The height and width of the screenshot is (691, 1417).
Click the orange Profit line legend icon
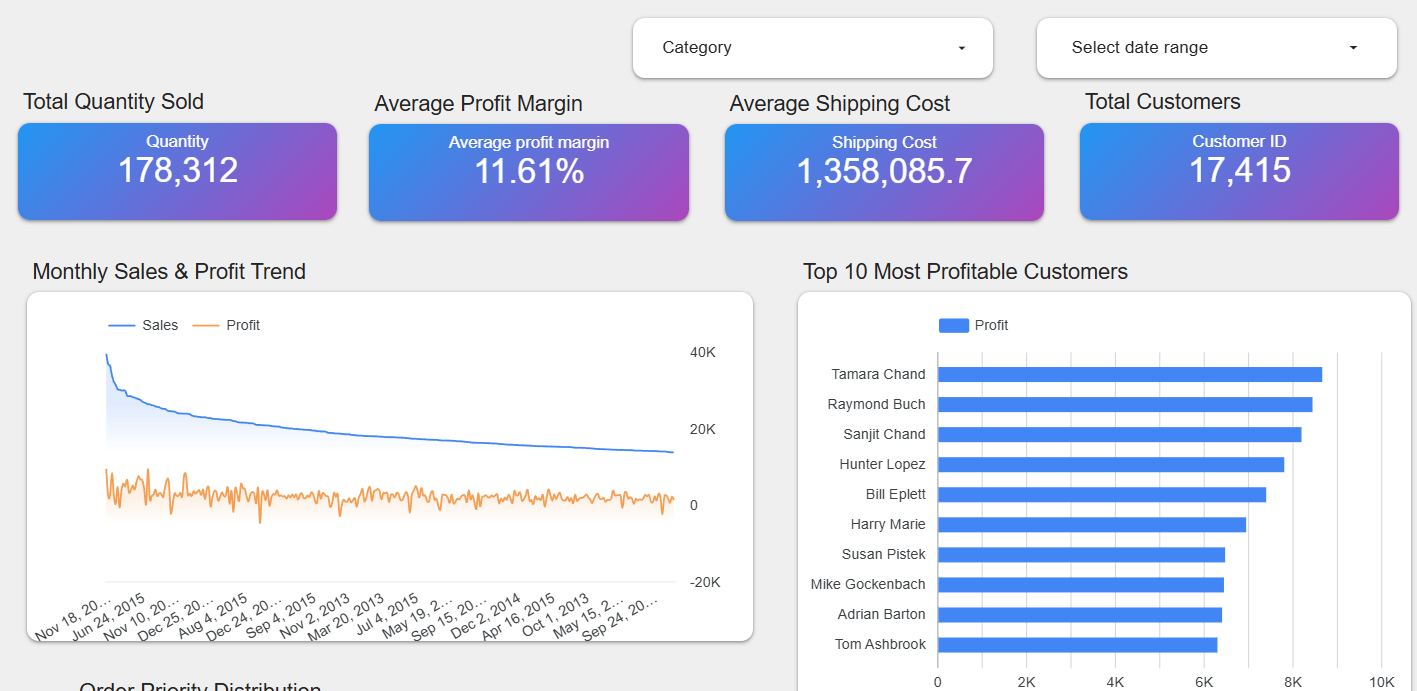pyautogui.click(x=208, y=324)
